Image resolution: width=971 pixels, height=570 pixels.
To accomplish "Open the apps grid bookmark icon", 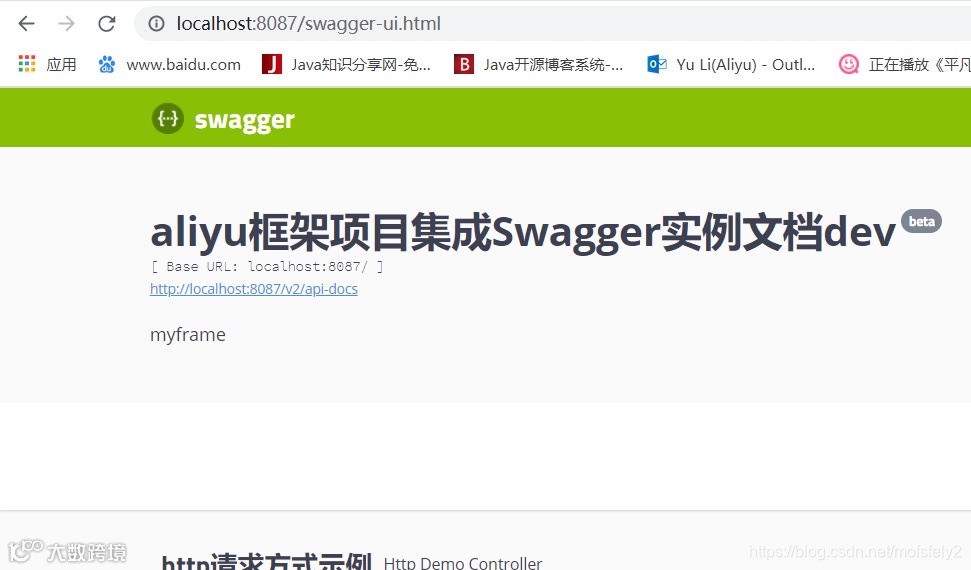I will click(x=27, y=63).
